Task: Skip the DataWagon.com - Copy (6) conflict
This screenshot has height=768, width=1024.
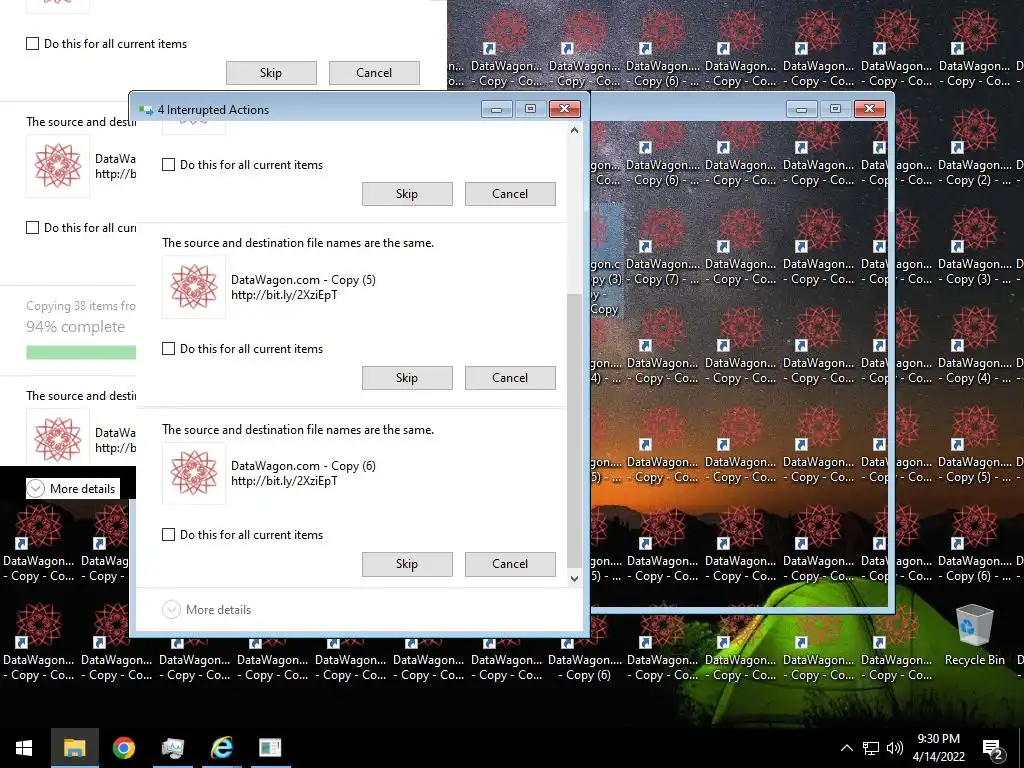Action: (407, 564)
